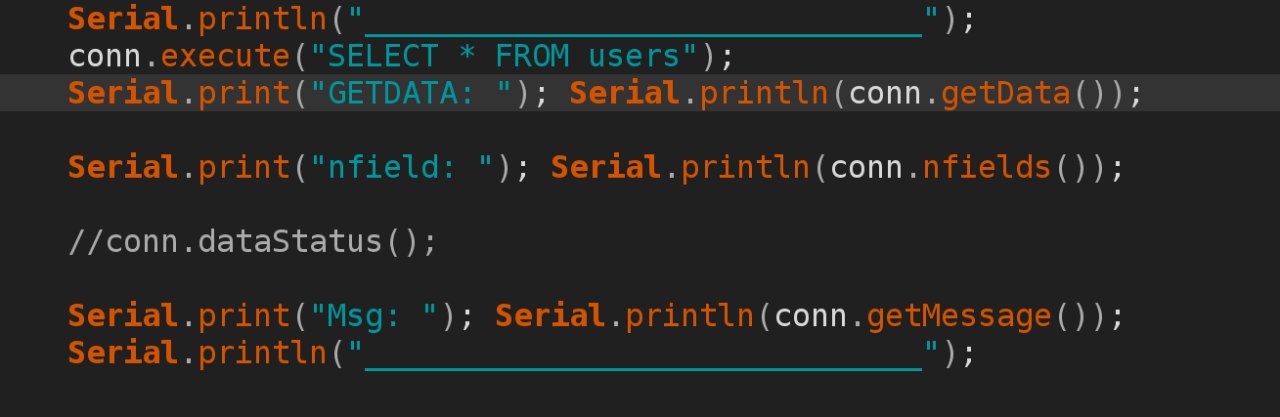Click the underscore string on the last line
Screen dimensions: 1280x417
(642, 353)
